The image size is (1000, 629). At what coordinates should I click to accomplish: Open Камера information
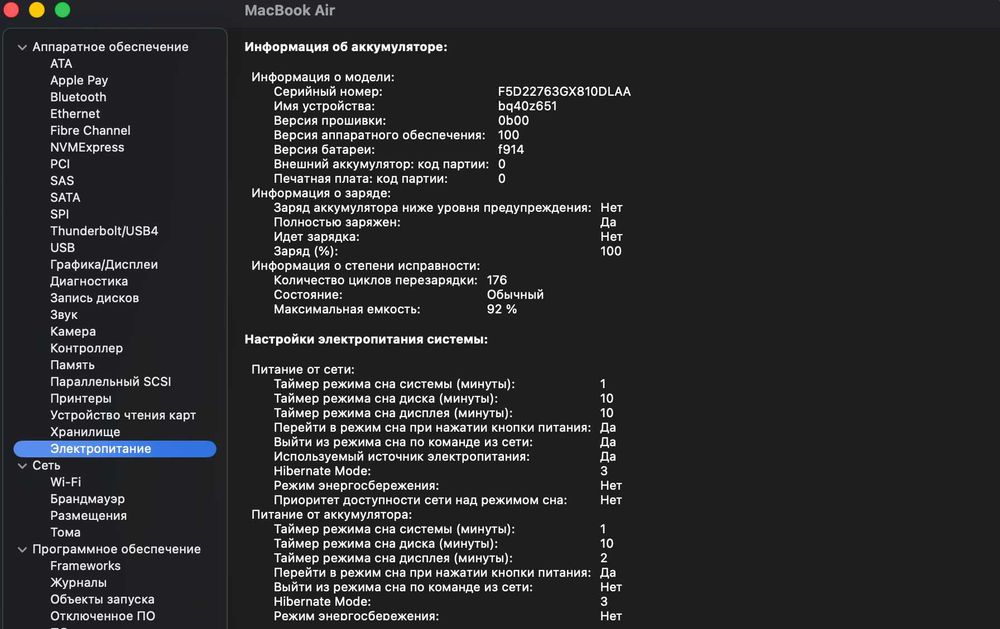click(x=73, y=332)
